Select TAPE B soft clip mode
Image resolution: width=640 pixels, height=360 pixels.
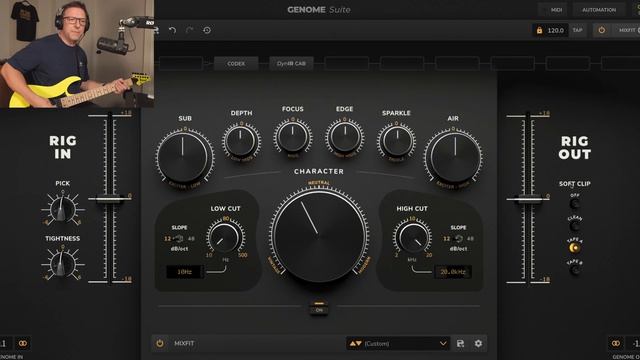(575, 269)
